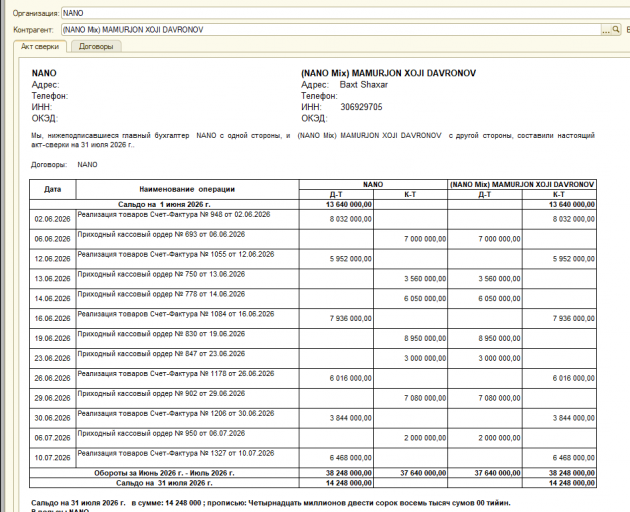Select the date cell 19.06.2026
The height and width of the screenshot is (512, 630).
coord(53,339)
